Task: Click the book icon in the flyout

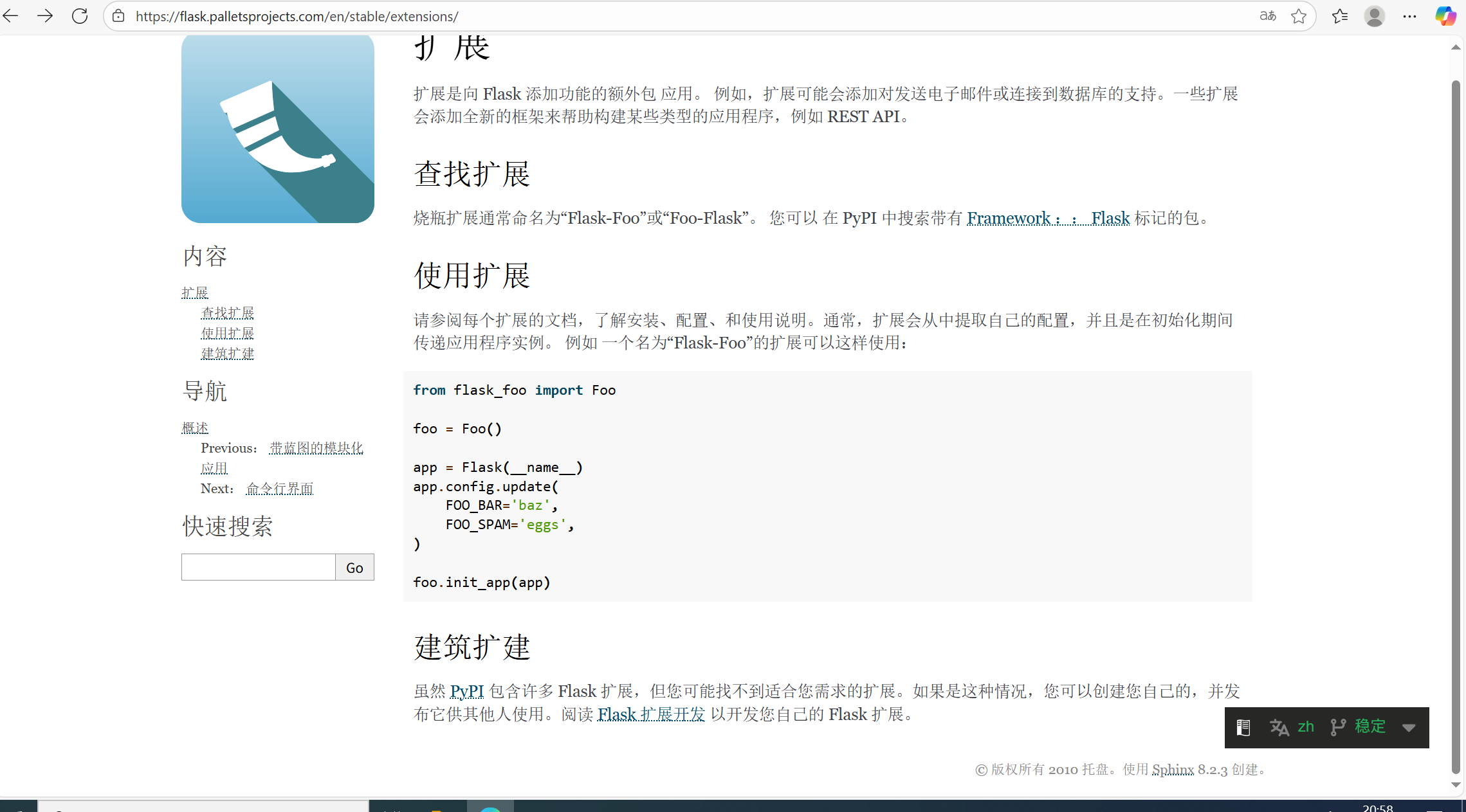Action: pos(1243,727)
